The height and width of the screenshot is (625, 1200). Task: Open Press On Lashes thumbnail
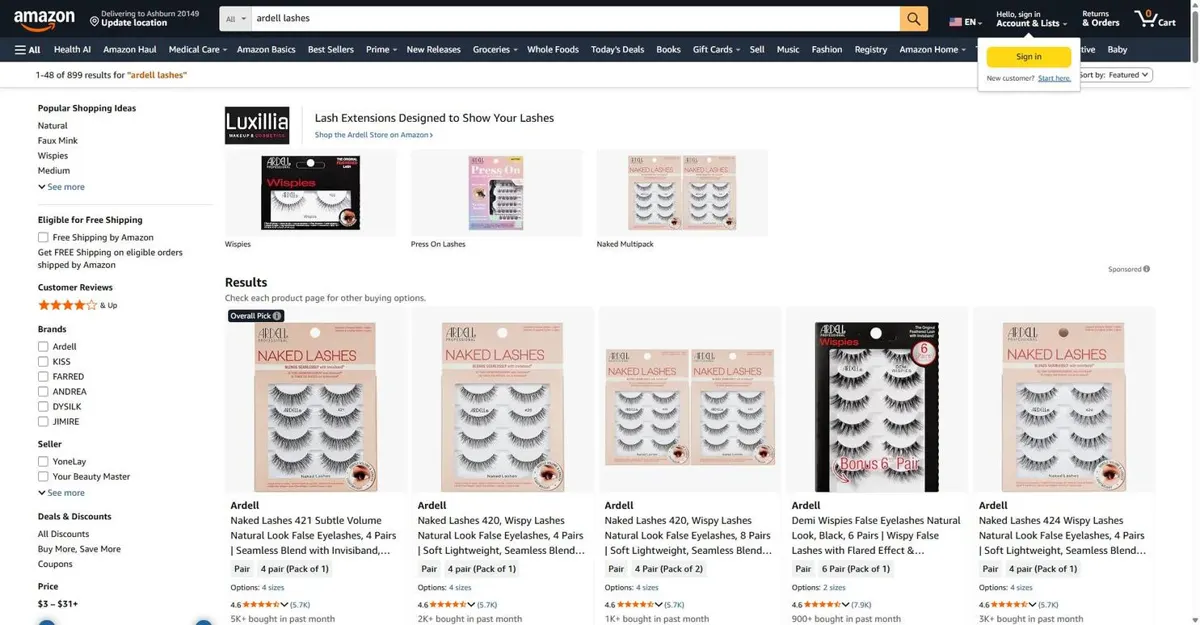point(496,193)
